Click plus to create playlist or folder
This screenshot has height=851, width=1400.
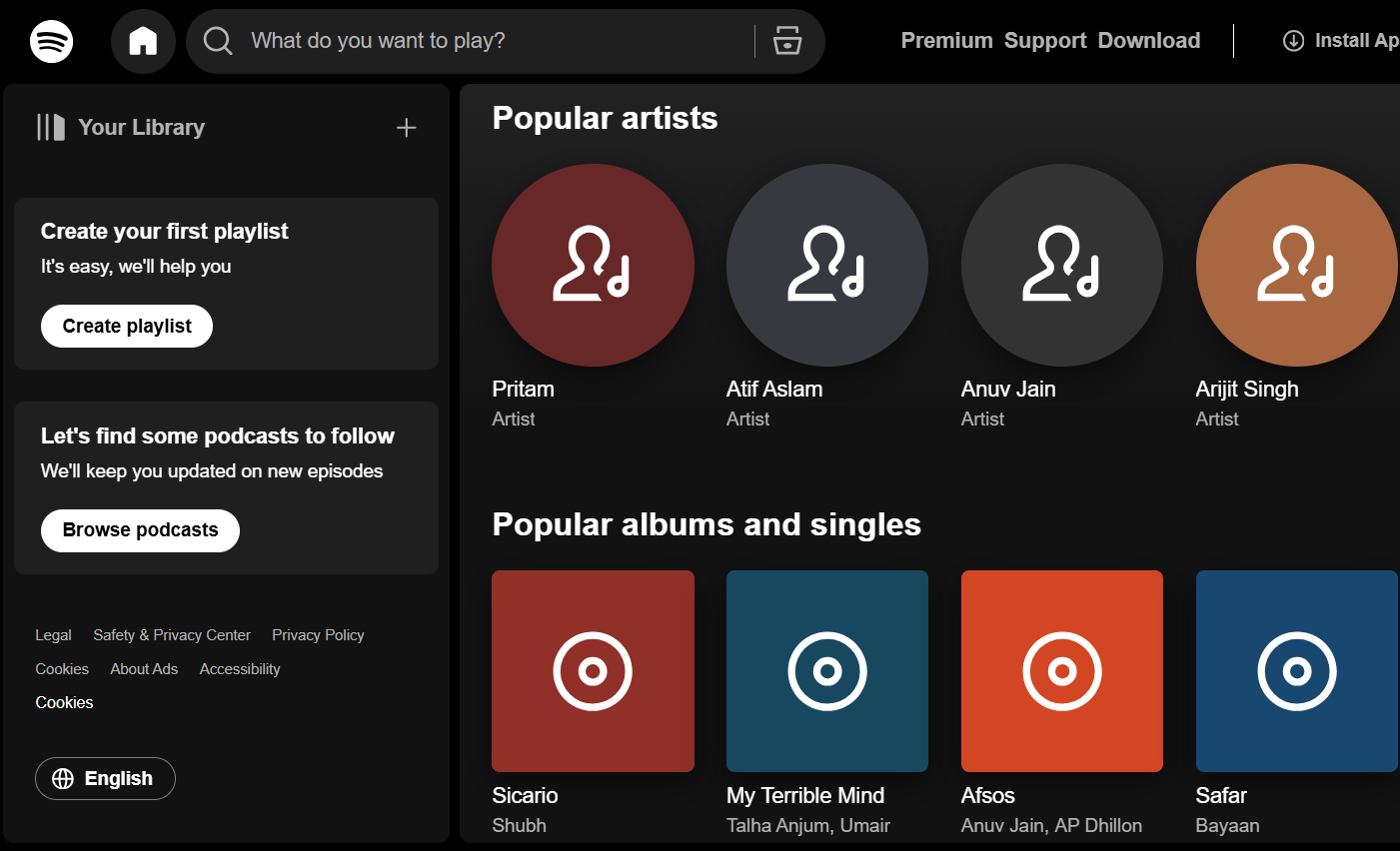pyautogui.click(x=406, y=128)
